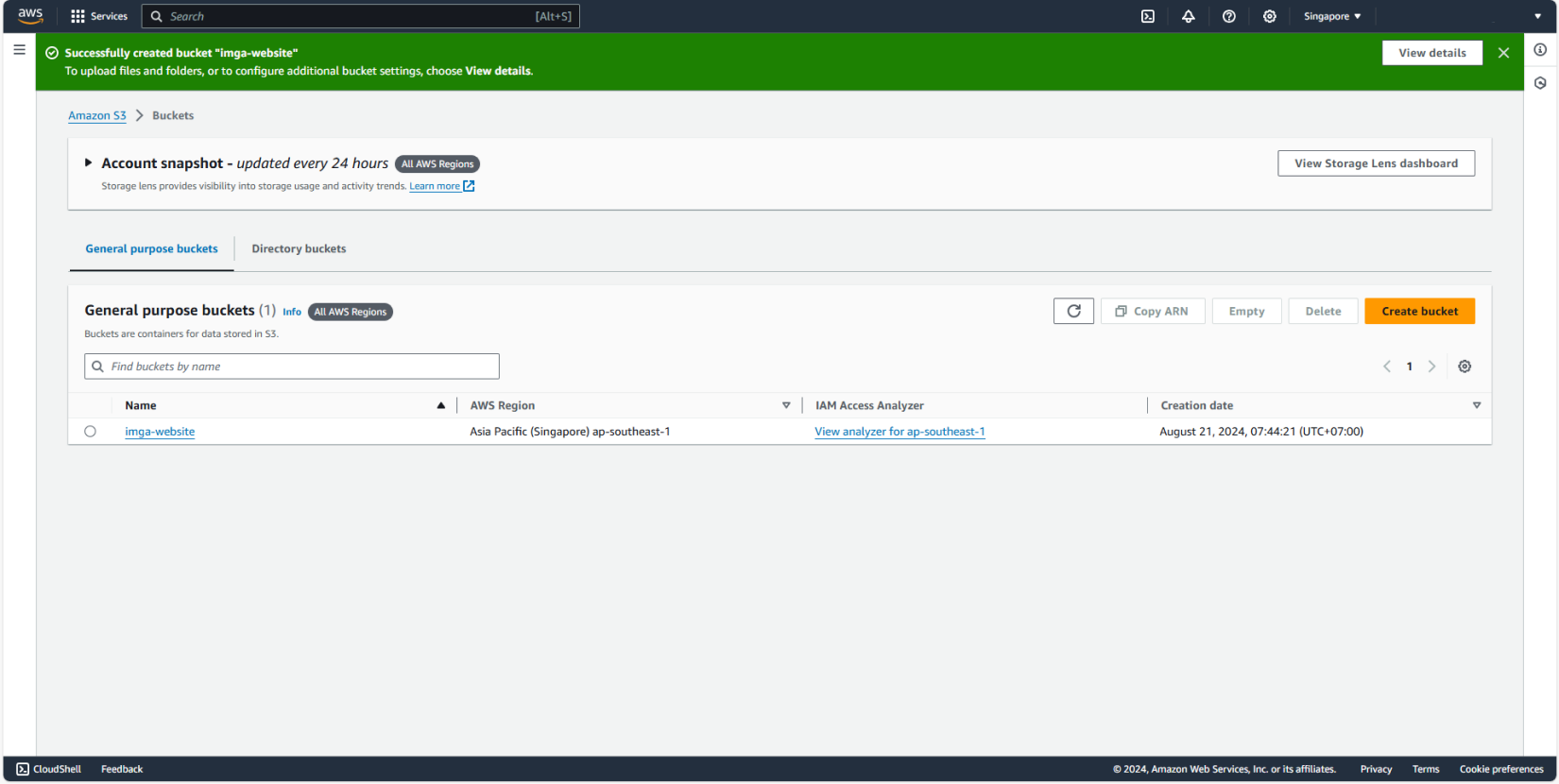
Task: Sort by Creation date column arrow
Action: [x=1477, y=405]
